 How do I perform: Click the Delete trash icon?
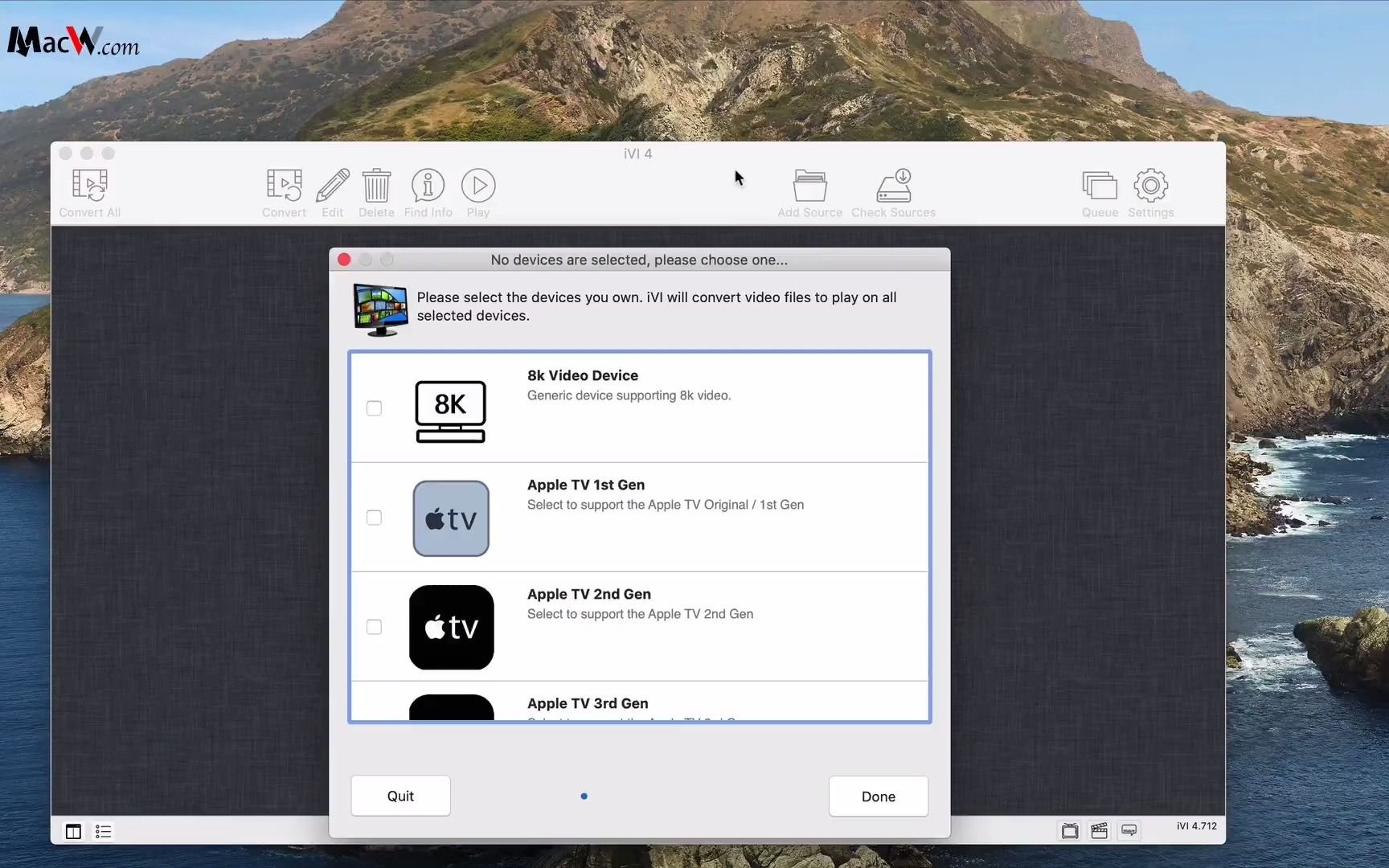pos(376,186)
